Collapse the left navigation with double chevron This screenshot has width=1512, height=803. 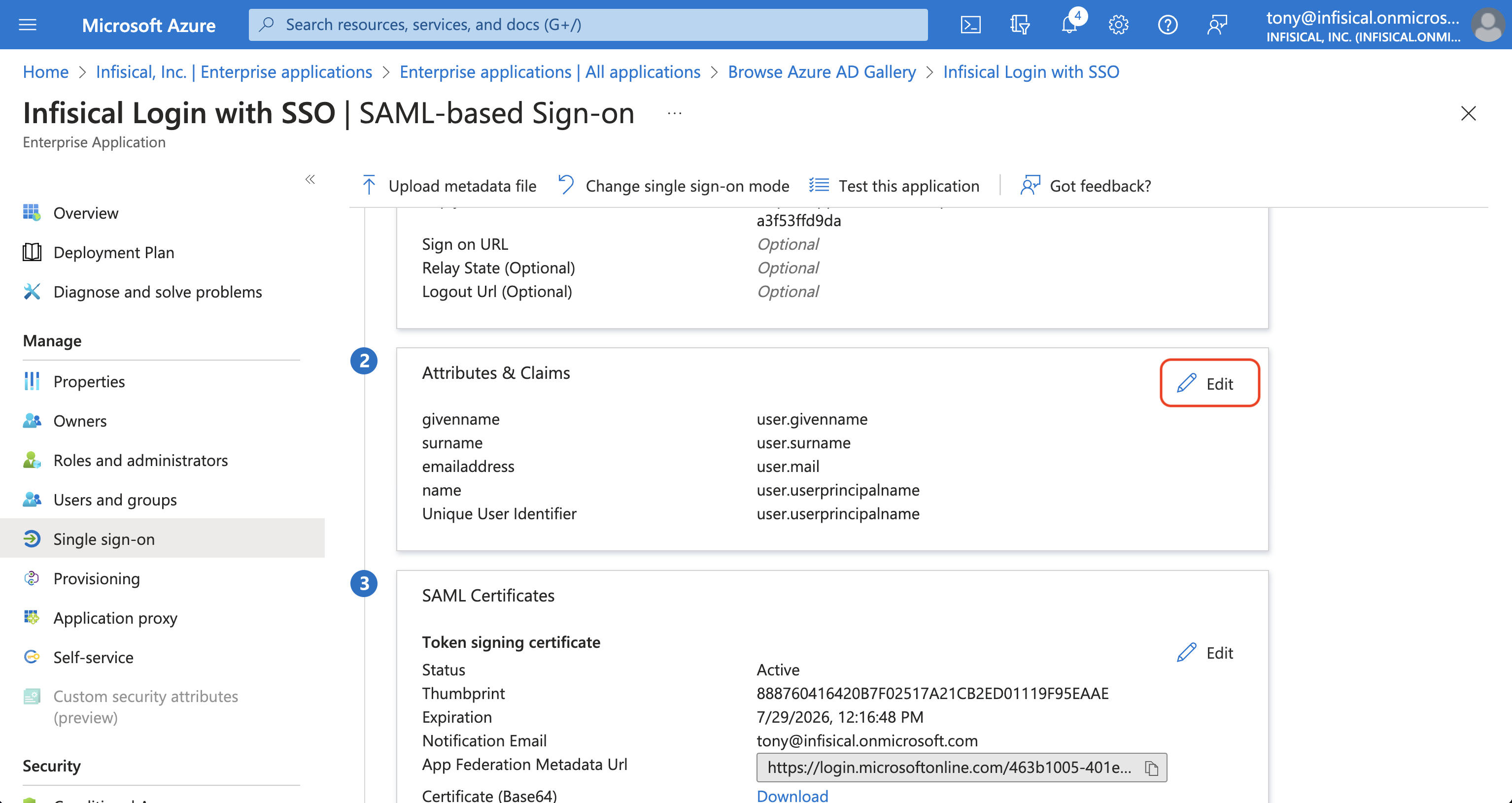point(310,179)
